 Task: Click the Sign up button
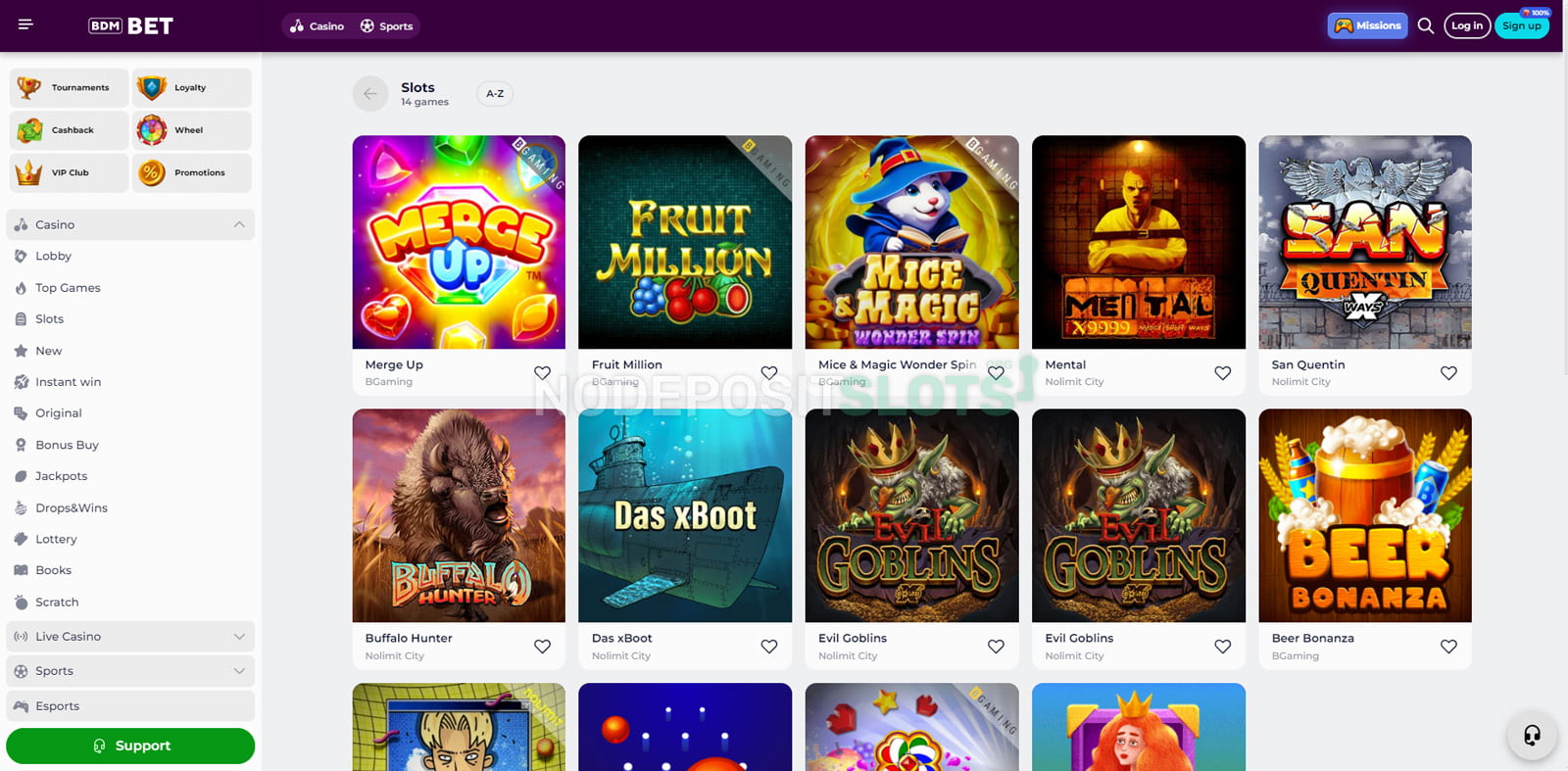1522,25
